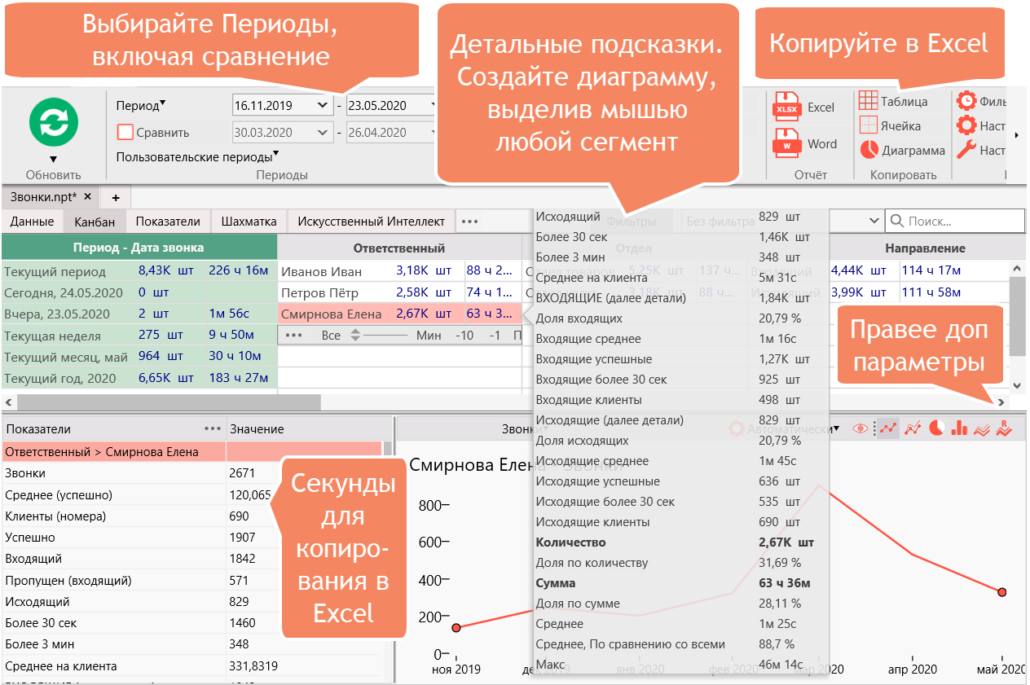The width and height of the screenshot is (1030, 685).
Task: Click the май 2020 chart data point
Action: [x=1002, y=592]
